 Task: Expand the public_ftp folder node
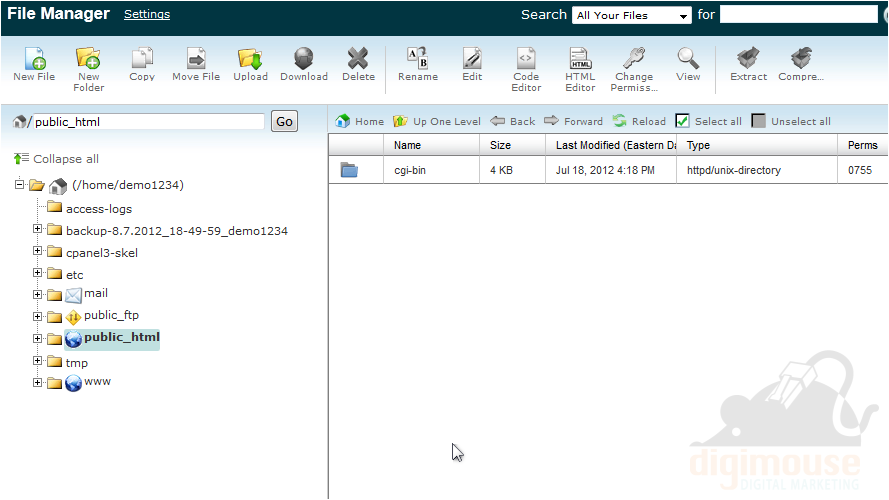pyautogui.click(x=37, y=317)
